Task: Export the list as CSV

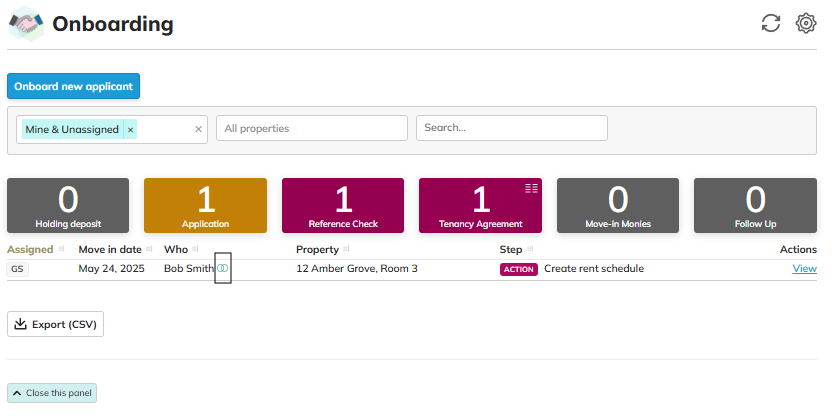Action: [x=55, y=324]
